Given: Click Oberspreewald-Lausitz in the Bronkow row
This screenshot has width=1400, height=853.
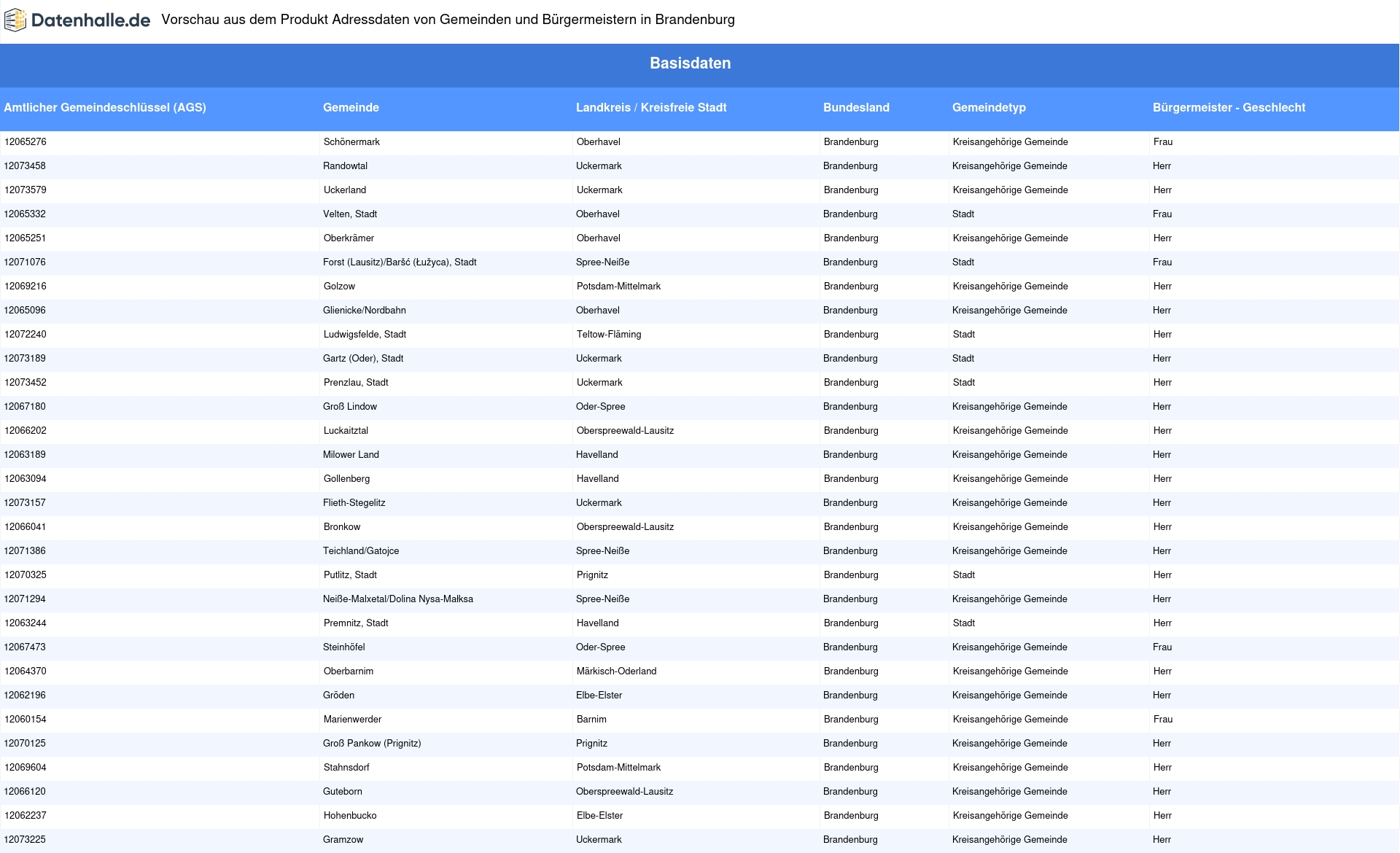Looking at the screenshot, I should [625, 527].
